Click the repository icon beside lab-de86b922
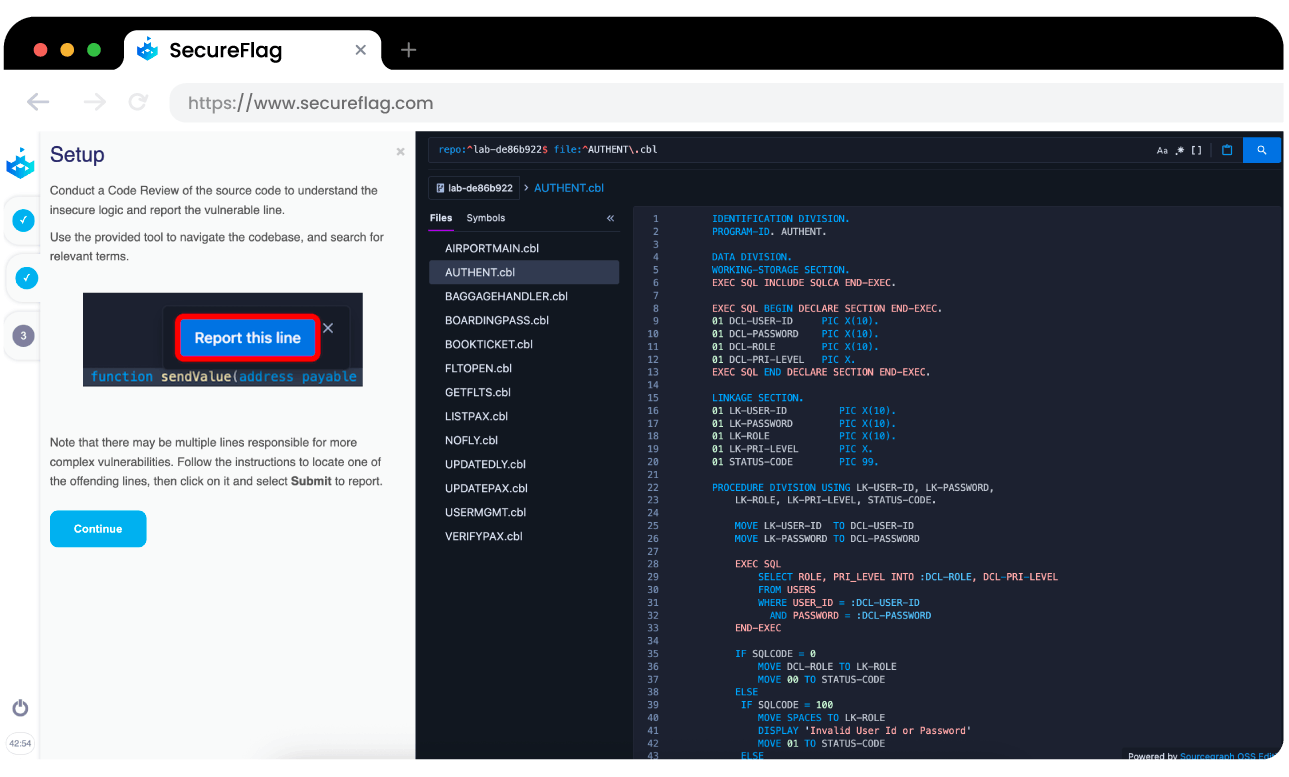This screenshot has height=777, width=1289. pos(441,187)
